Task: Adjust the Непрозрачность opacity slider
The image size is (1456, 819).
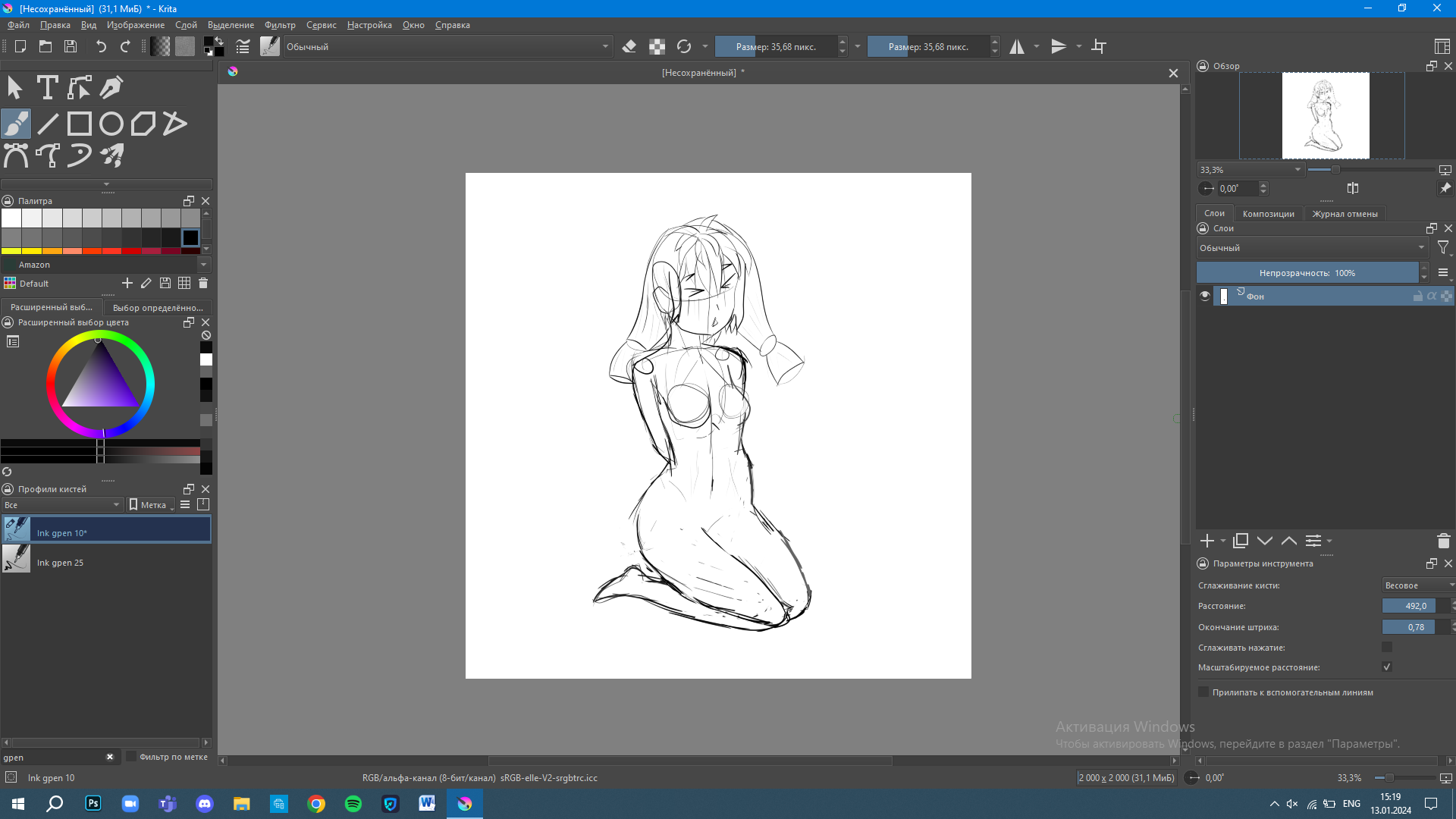Action: [1307, 273]
